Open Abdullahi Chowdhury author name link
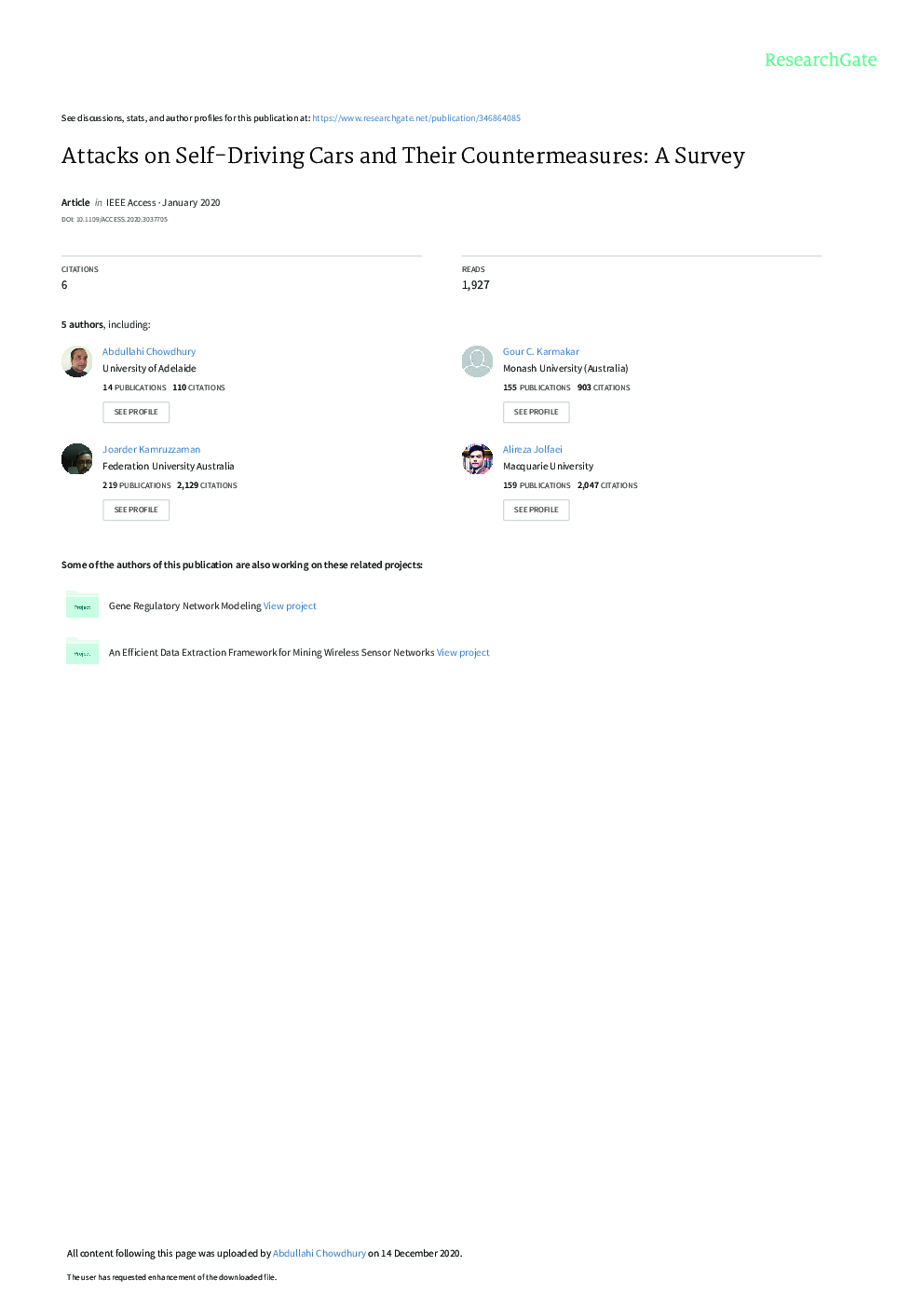This screenshot has width=924, height=1306. coord(149,351)
